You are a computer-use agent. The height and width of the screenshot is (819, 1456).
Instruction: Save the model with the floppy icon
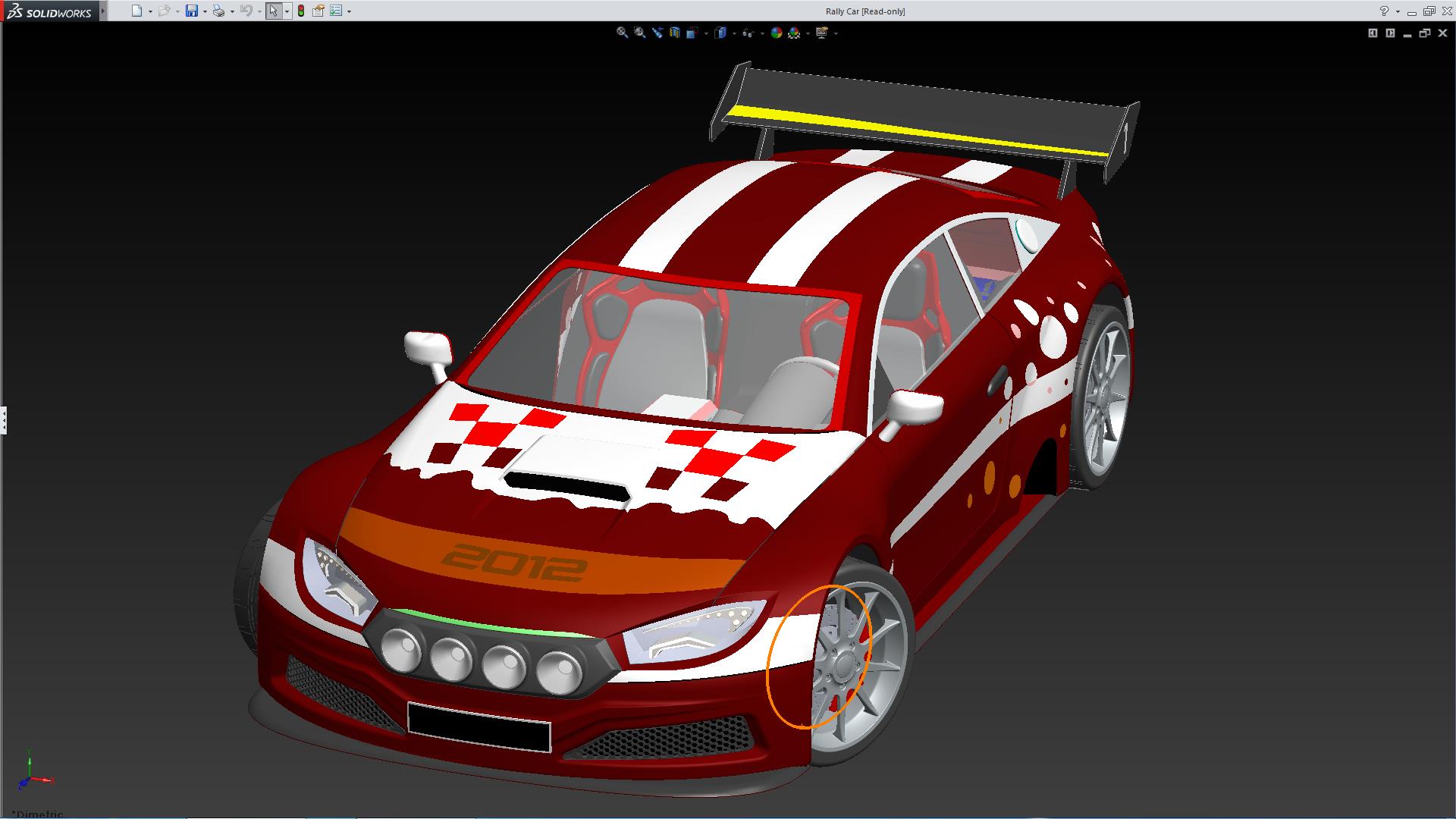pyautogui.click(x=192, y=11)
